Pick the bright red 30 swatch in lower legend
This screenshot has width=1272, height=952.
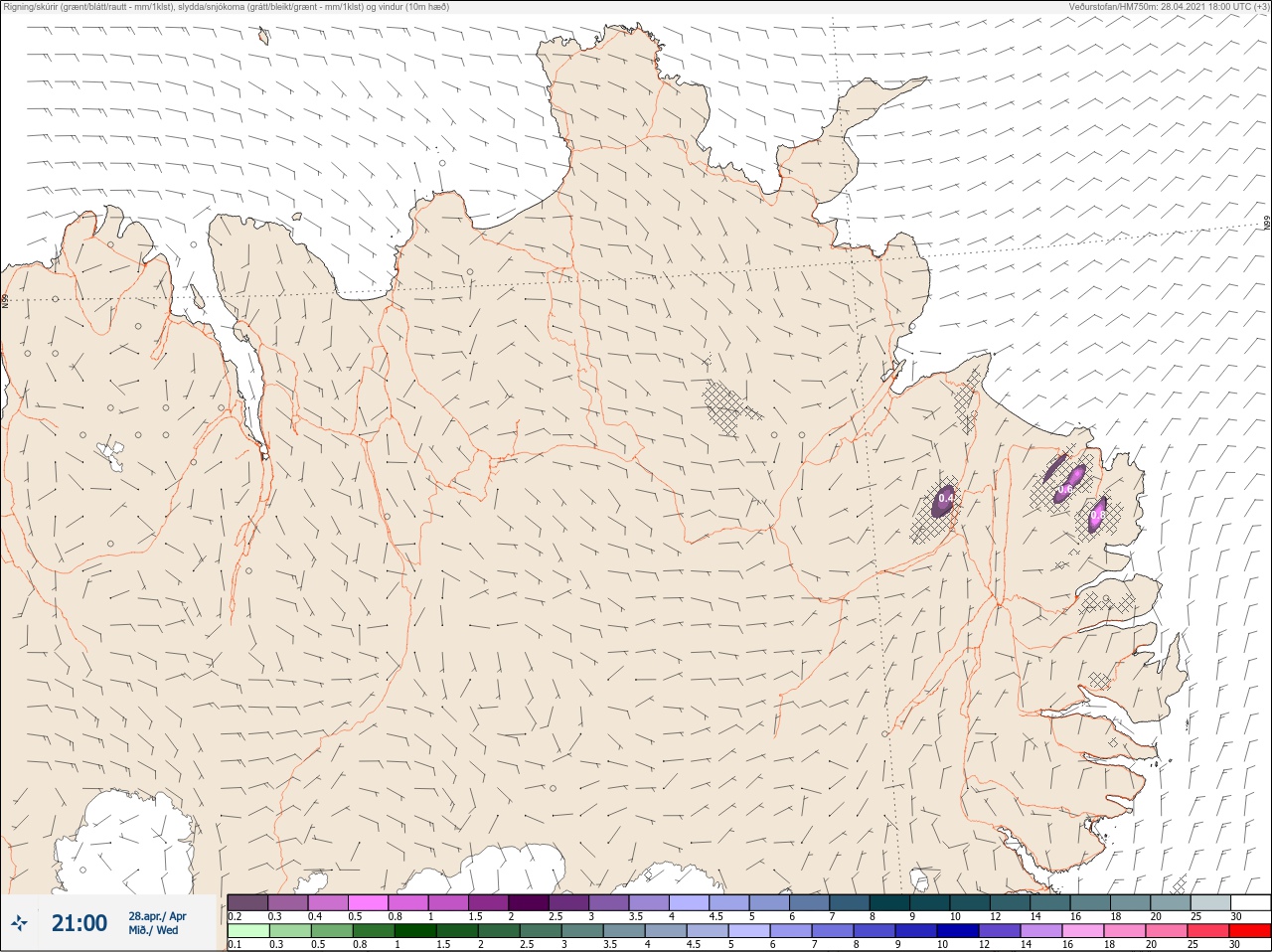click(1250, 931)
